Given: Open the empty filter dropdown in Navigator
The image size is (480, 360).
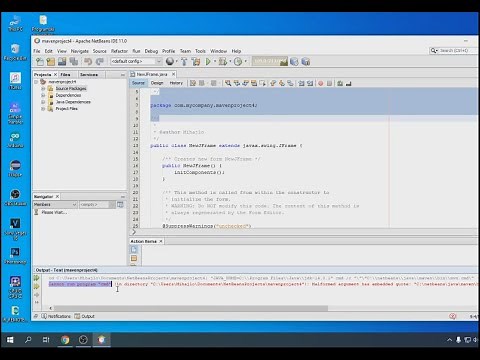Looking at the screenshot, I should 97,204.
